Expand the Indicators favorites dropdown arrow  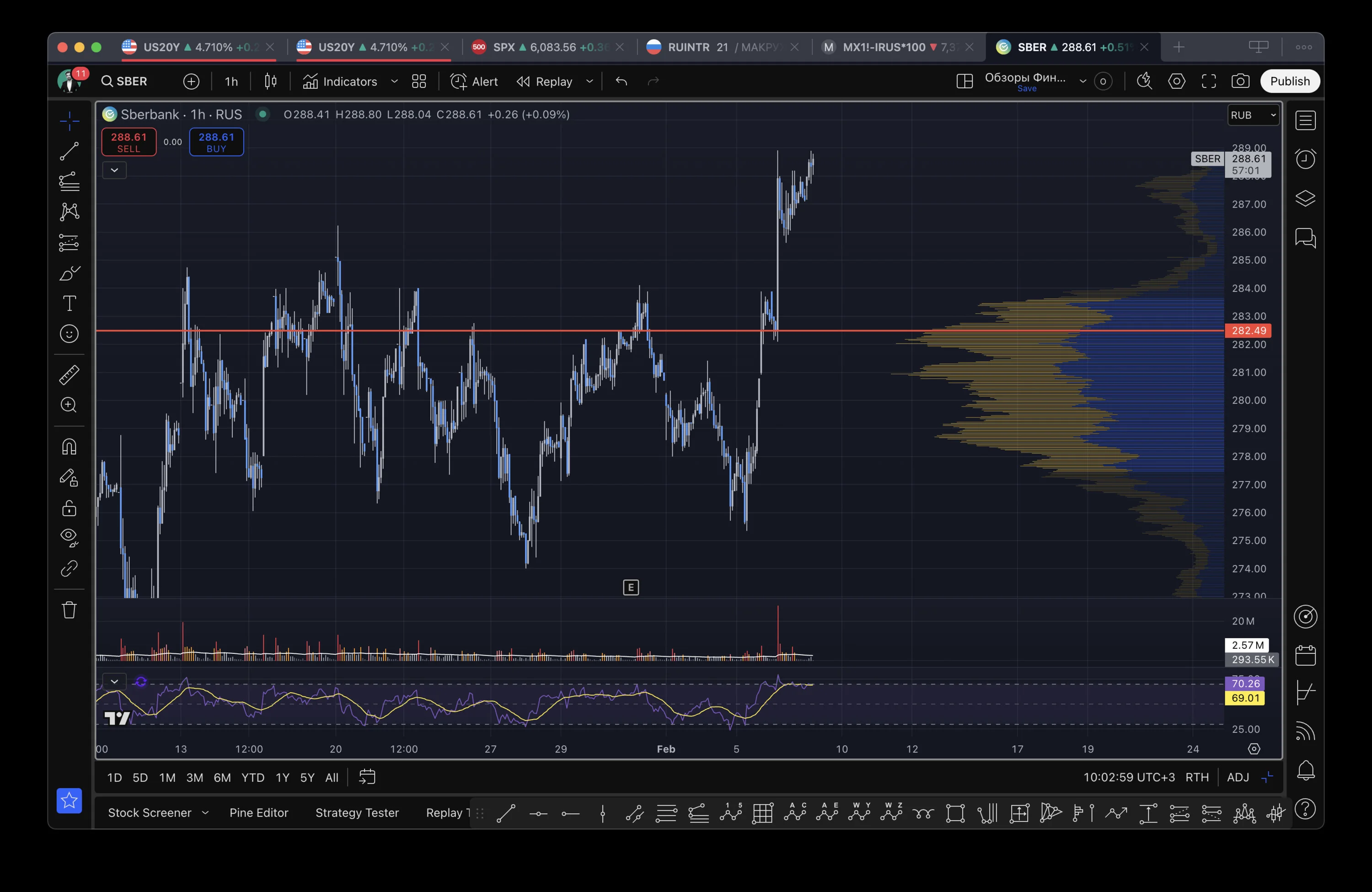click(x=394, y=81)
